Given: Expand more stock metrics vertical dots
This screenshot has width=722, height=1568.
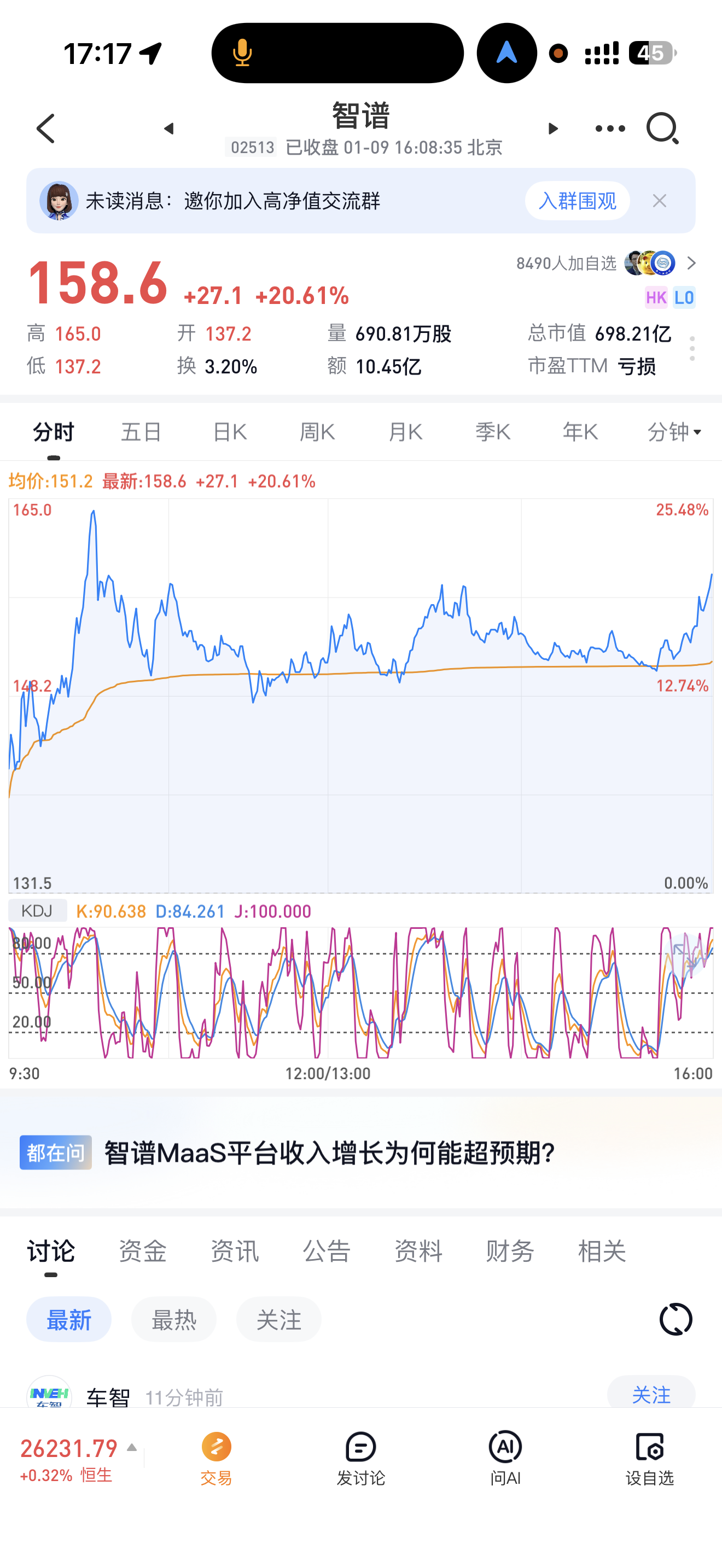Looking at the screenshot, I should [692, 349].
